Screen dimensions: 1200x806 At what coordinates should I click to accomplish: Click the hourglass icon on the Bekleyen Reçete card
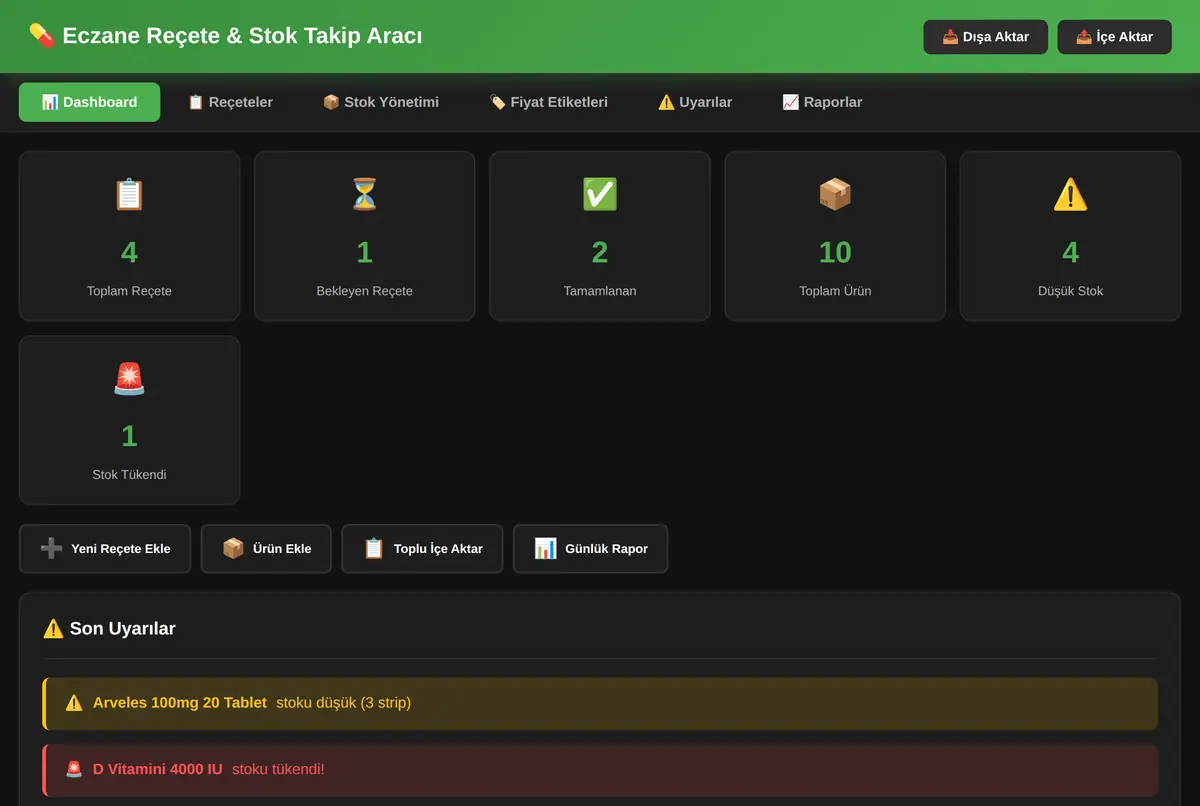point(364,194)
